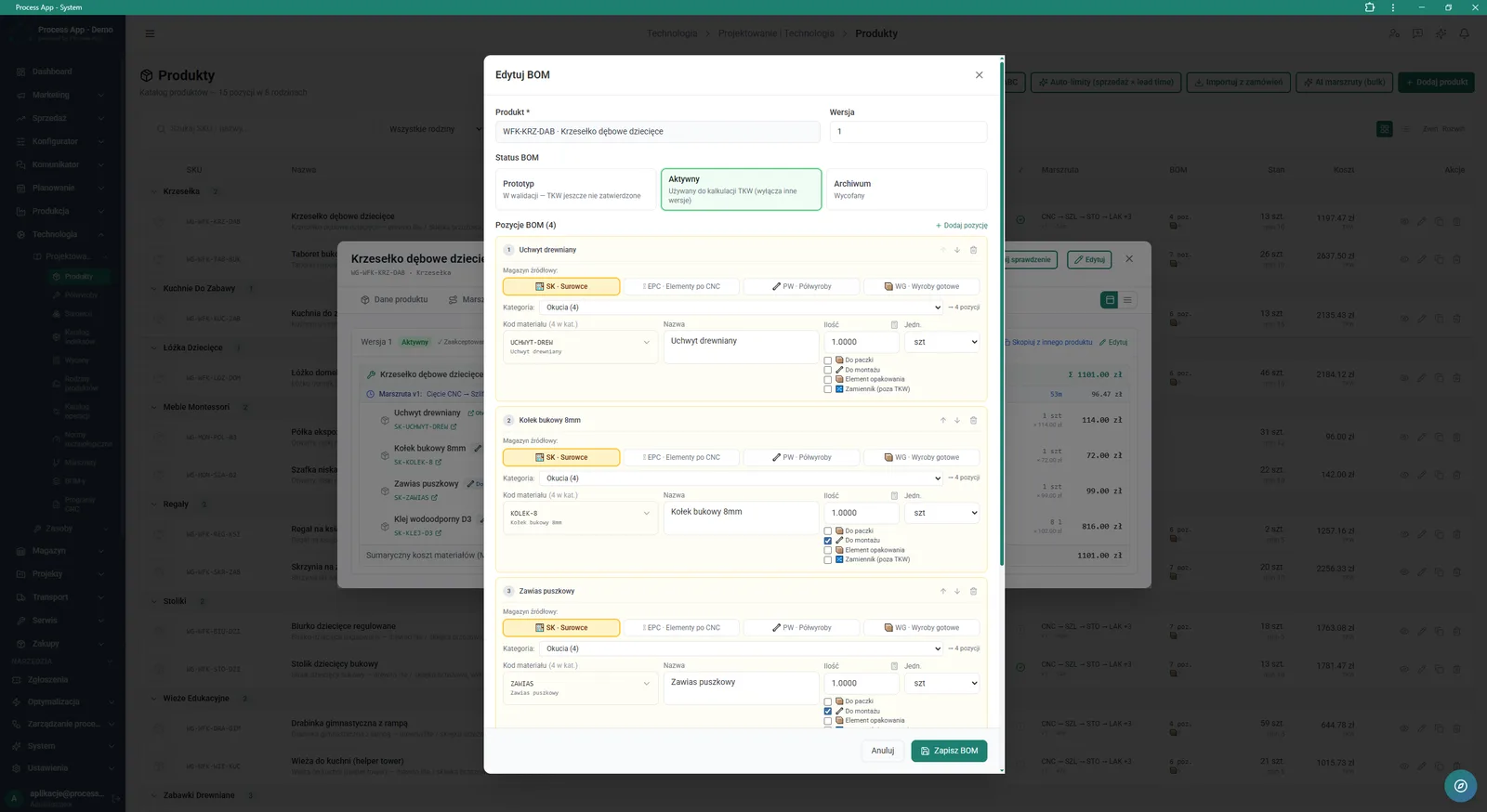Click Importuj z zamówień button

(1238, 82)
